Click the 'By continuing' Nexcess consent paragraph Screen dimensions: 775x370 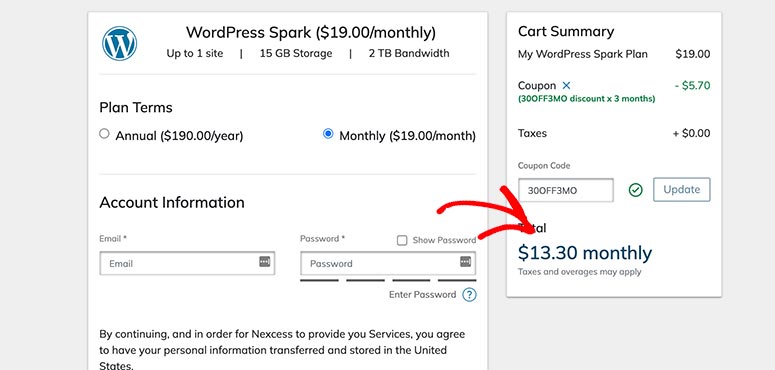pos(282,350)
